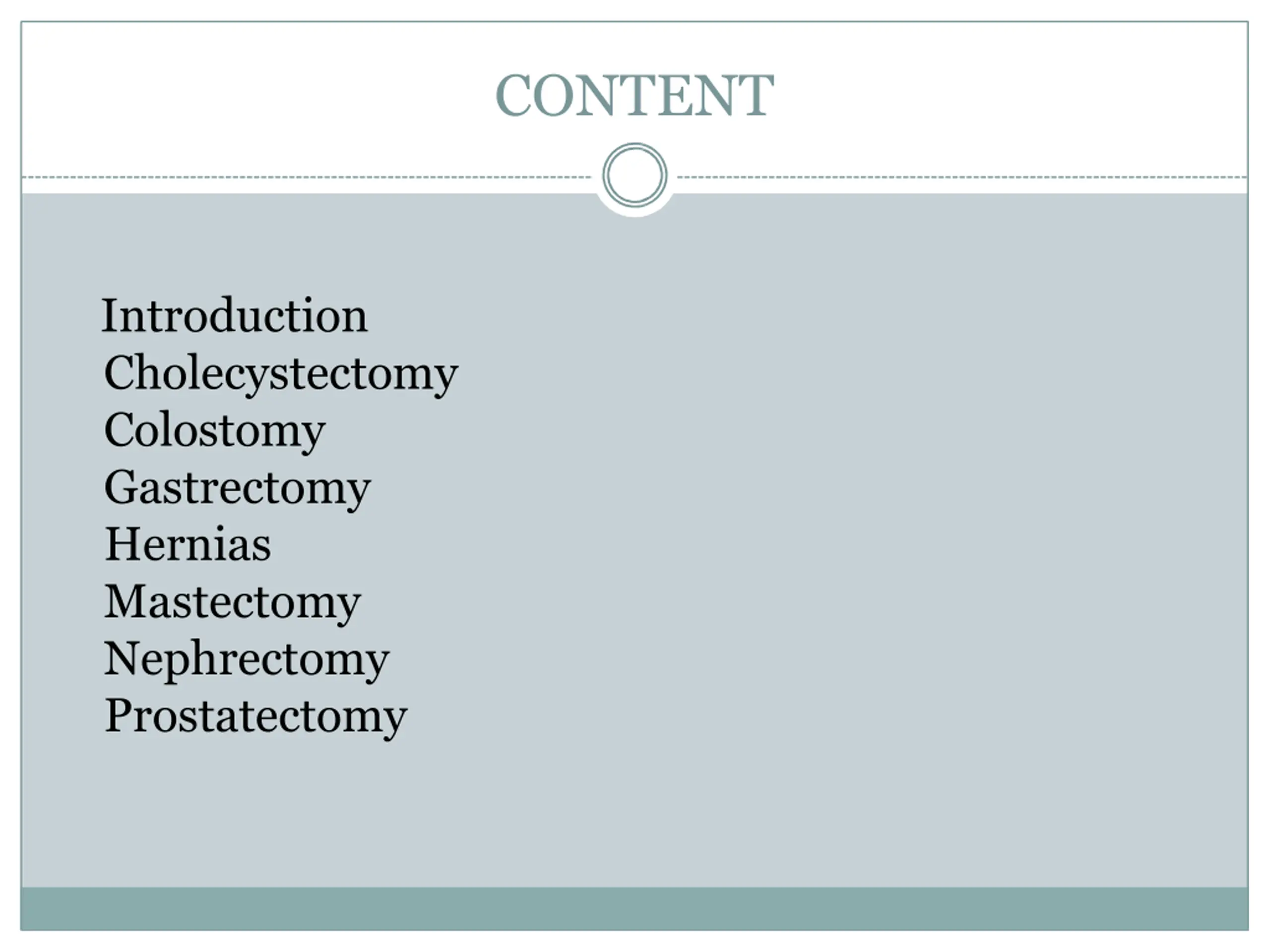Select the Cholecystectomy entry
Viewport: 1270px width, 952px height.
click(x=281, y=373)
